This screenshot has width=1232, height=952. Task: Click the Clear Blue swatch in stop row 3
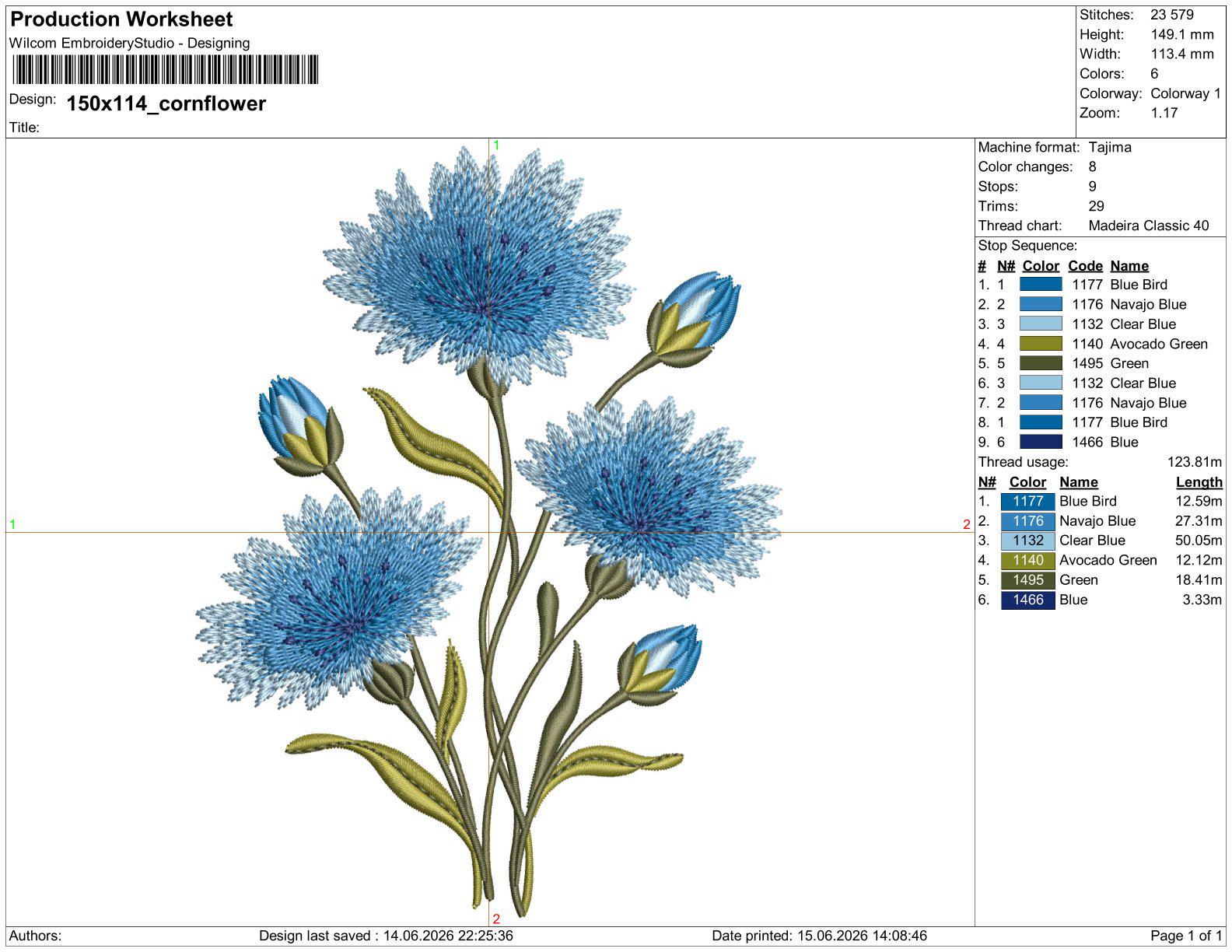1041,324
